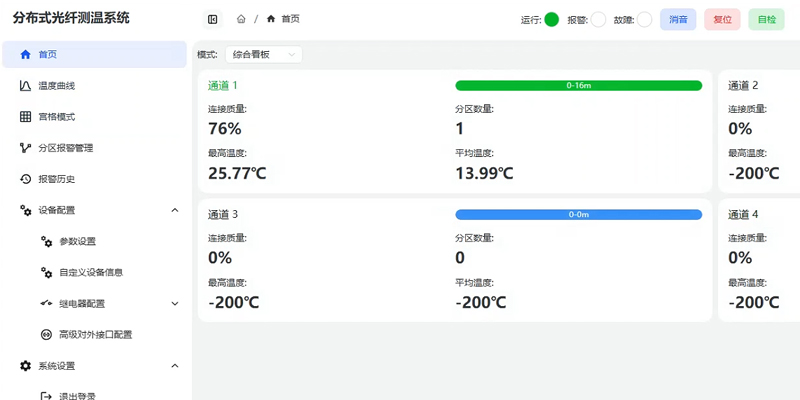
Task: Click the sidebar collapse icon in header
Action: [x=213, y=19]
